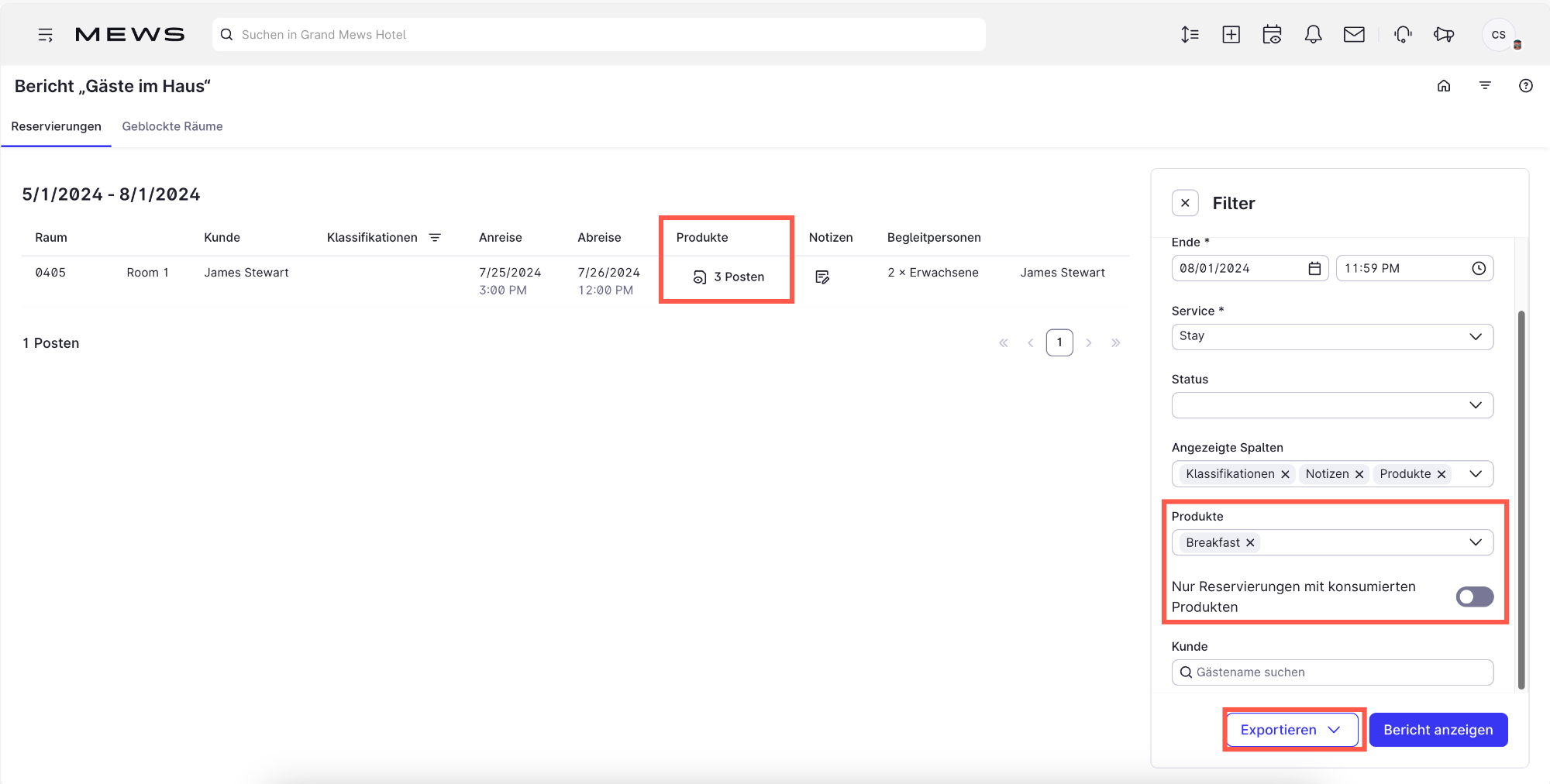Toggle only reservations with consumed products
Viewport: 1550px width, 784px height.
1474,597
